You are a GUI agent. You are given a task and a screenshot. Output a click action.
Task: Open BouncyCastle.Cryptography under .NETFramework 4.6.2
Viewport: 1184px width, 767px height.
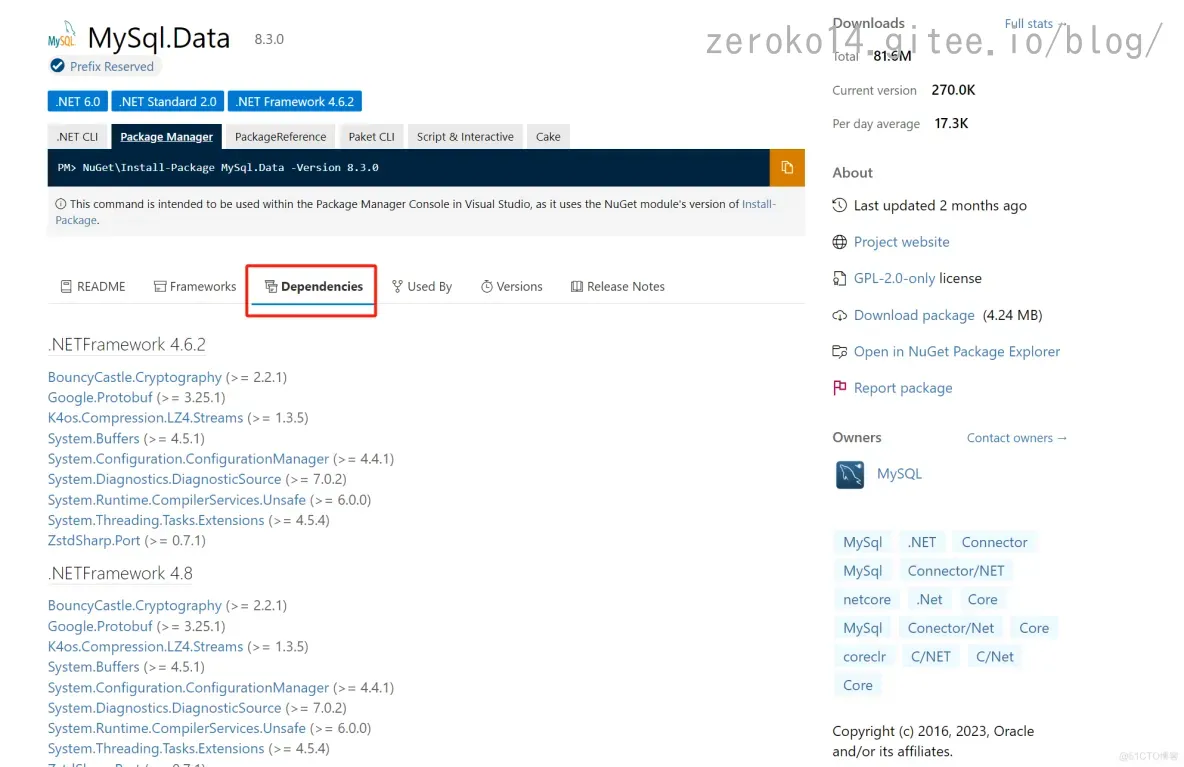pyautogui.click(x=134, y=377)
